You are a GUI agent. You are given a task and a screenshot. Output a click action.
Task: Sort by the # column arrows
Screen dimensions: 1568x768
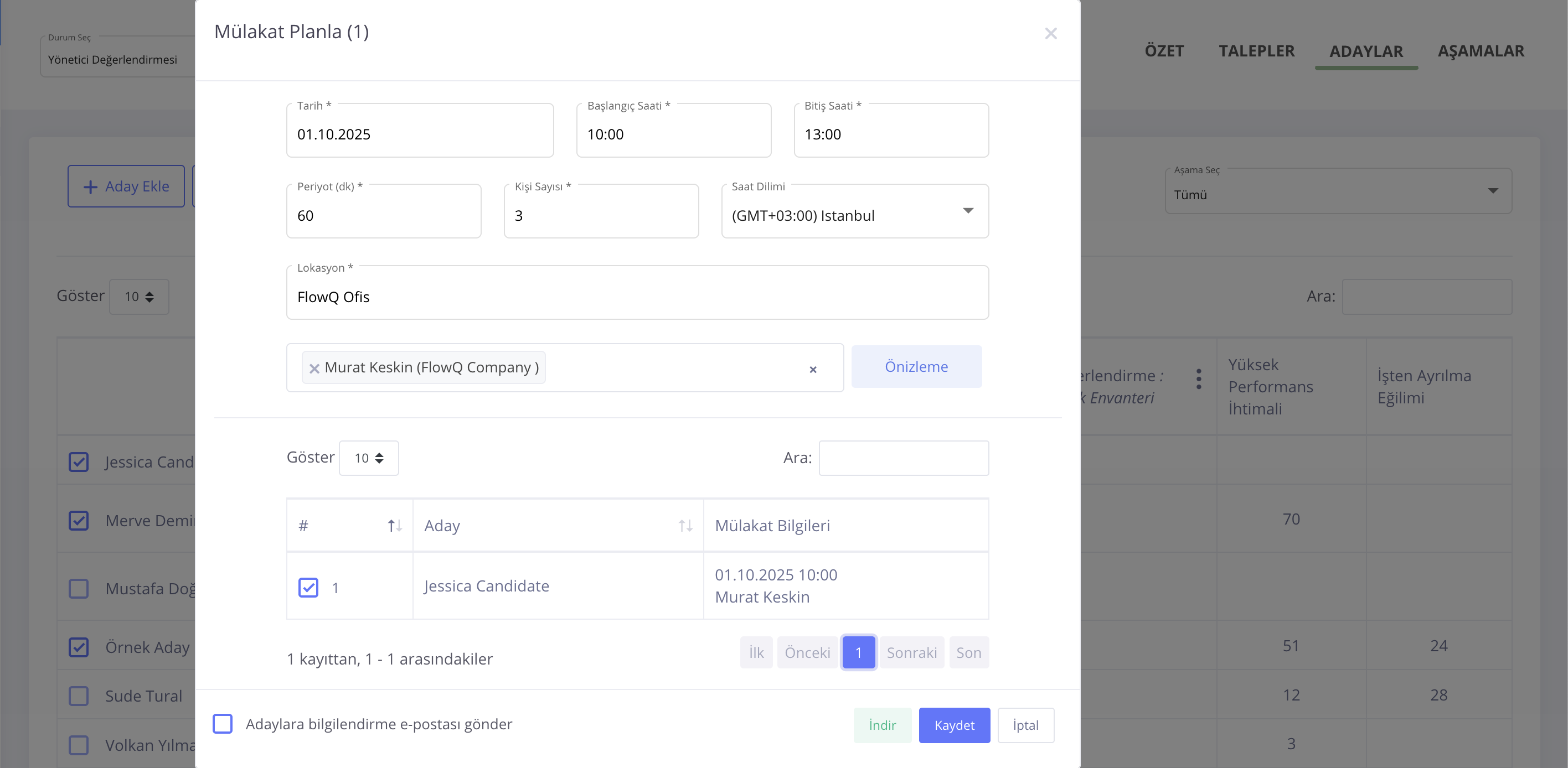point(394,526)
